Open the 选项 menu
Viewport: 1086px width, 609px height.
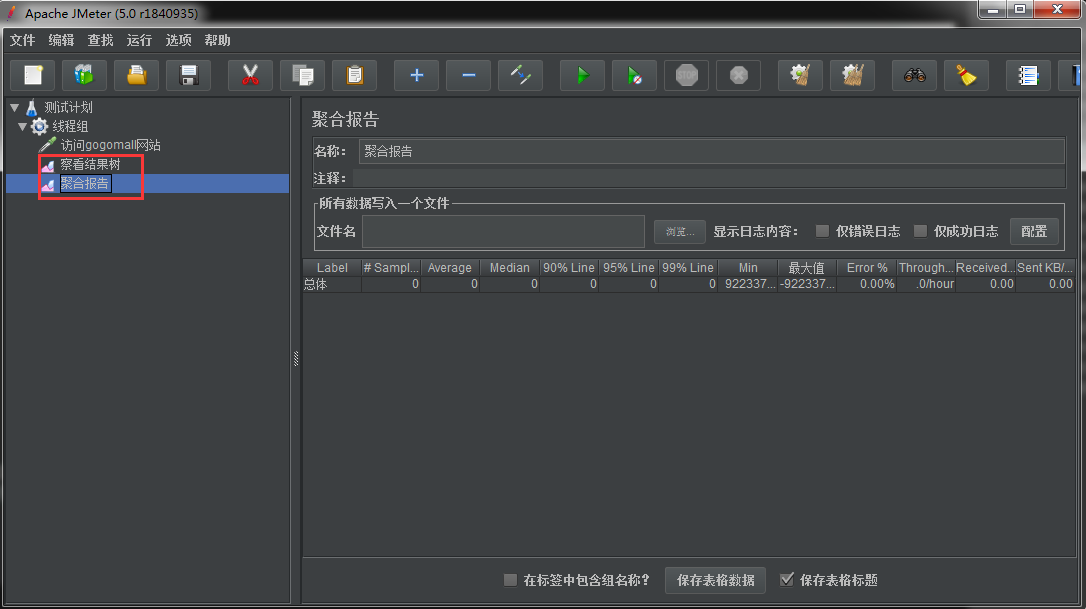(179, 40)
